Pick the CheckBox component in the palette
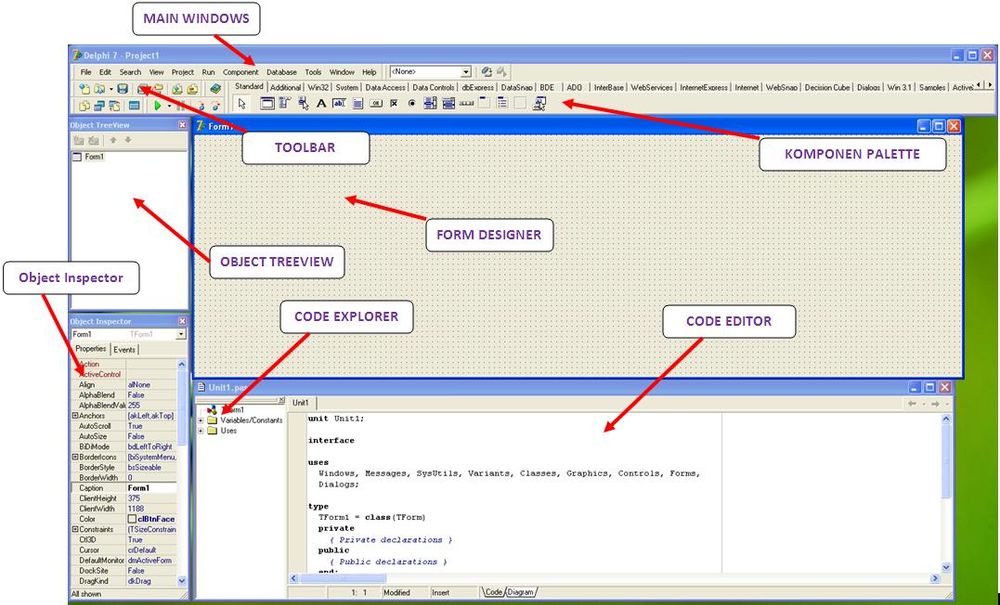The width and height of the screenshot is (1000, 605). tap(393, 103)
